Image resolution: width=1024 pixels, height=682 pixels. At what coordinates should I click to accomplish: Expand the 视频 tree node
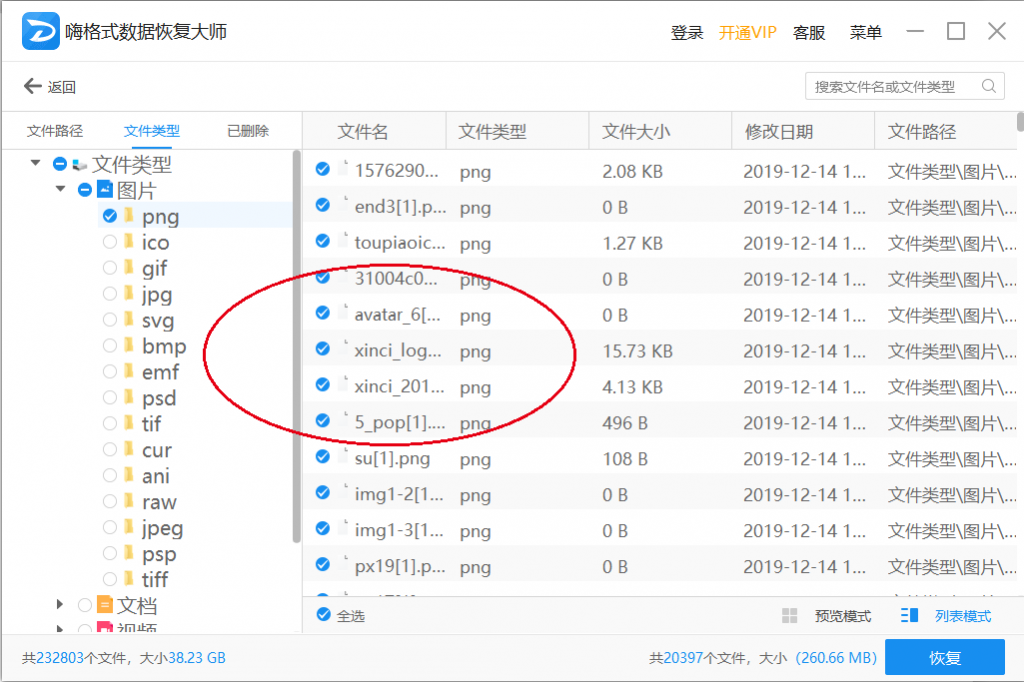[60, 629]
